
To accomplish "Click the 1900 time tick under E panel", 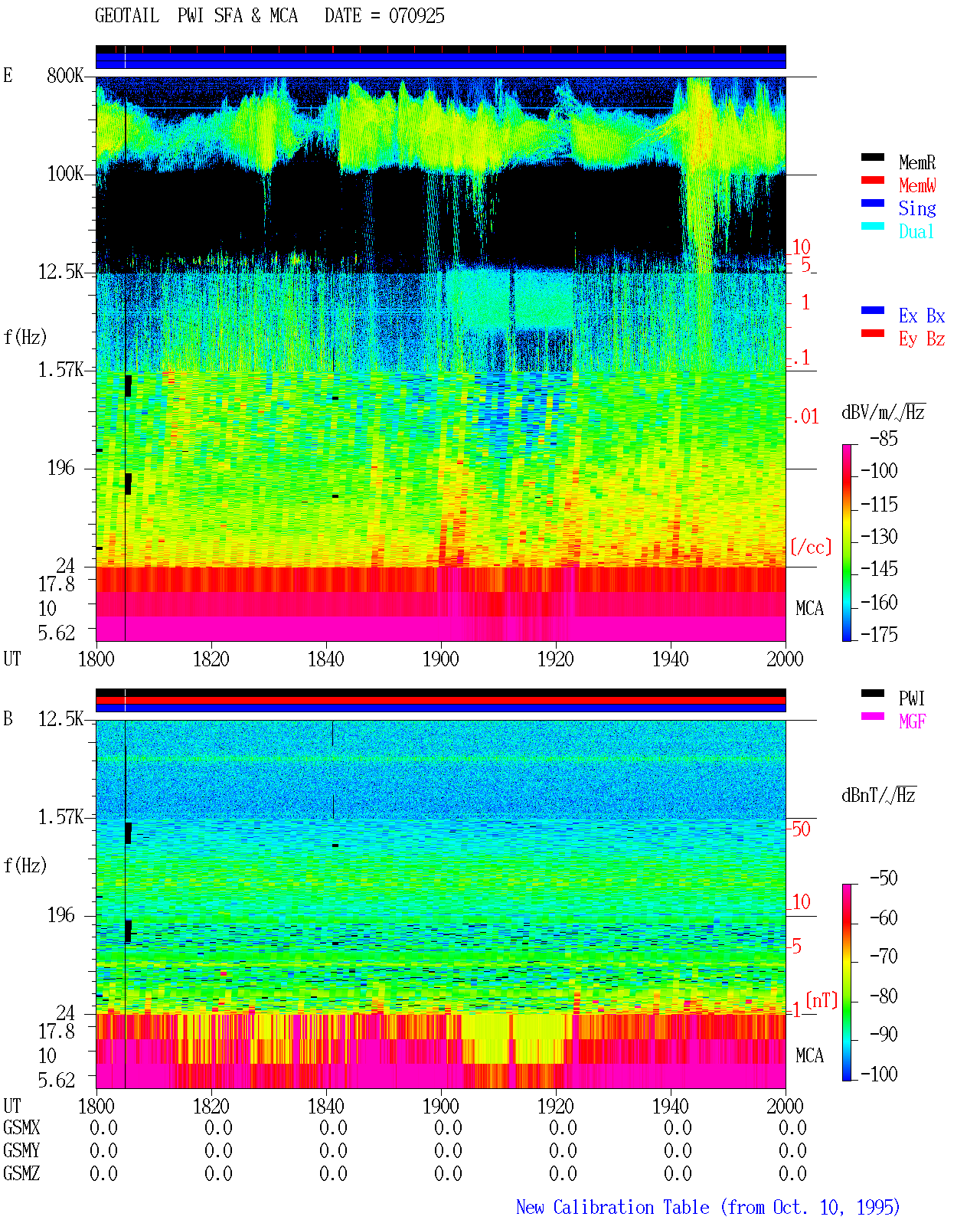I will [440, 659].
